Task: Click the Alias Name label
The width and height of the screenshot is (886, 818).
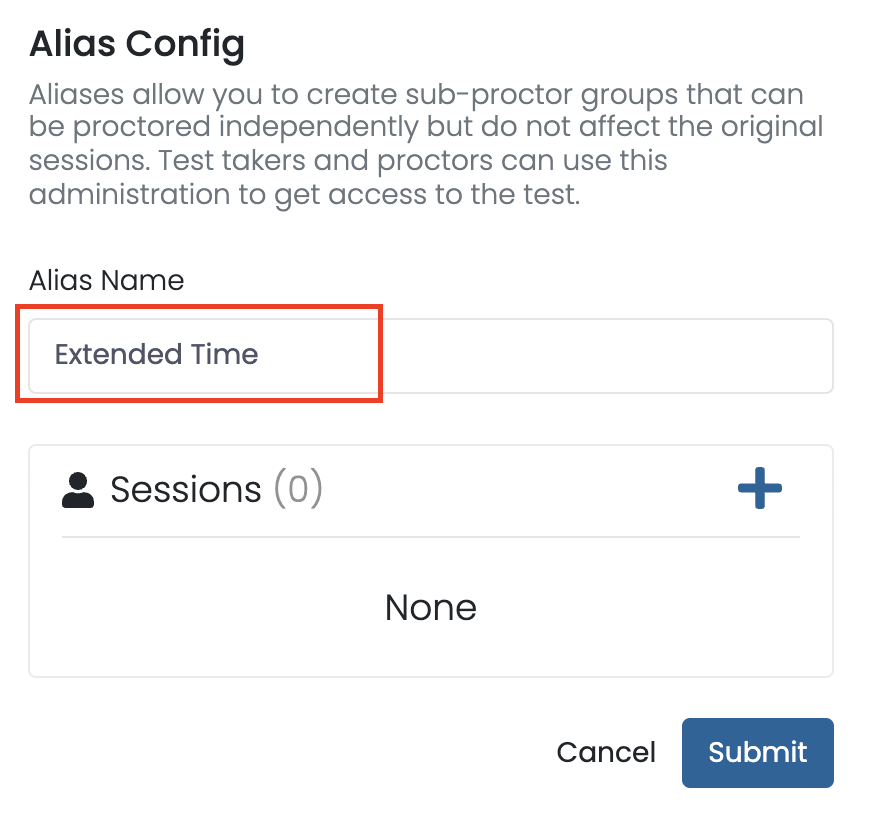Action: point(106,280)
